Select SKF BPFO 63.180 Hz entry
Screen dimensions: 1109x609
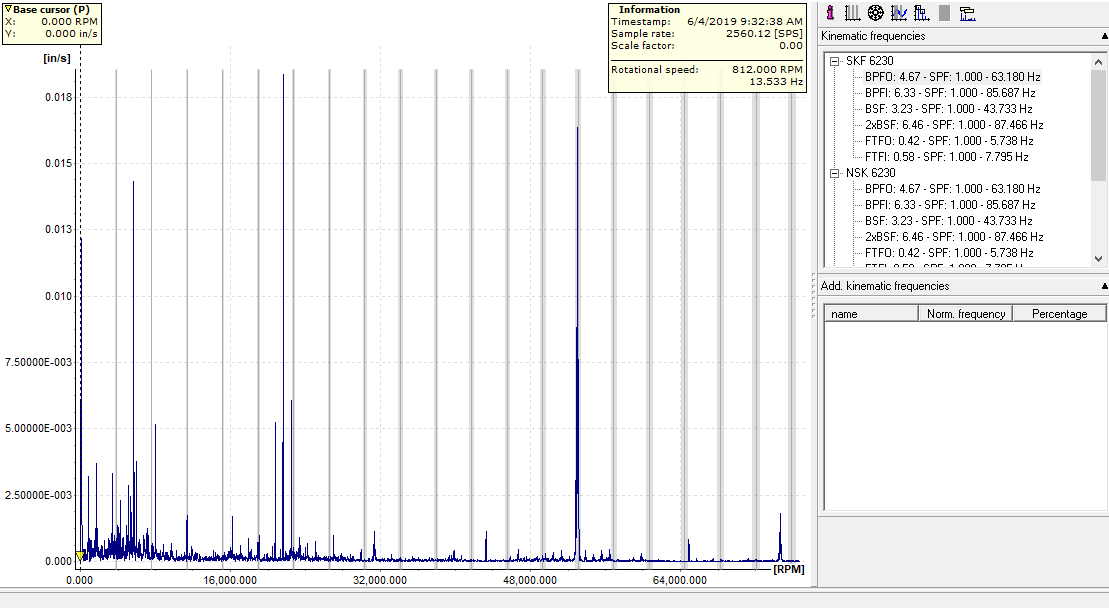pos(952,77)
